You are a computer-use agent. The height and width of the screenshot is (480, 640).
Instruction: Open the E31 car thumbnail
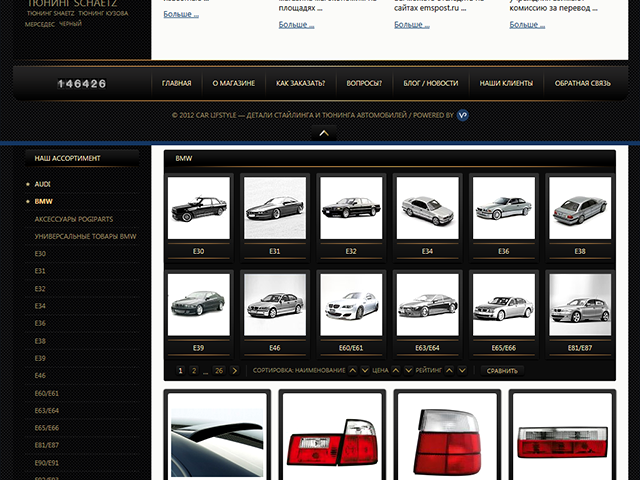click(x=275, y=208)
